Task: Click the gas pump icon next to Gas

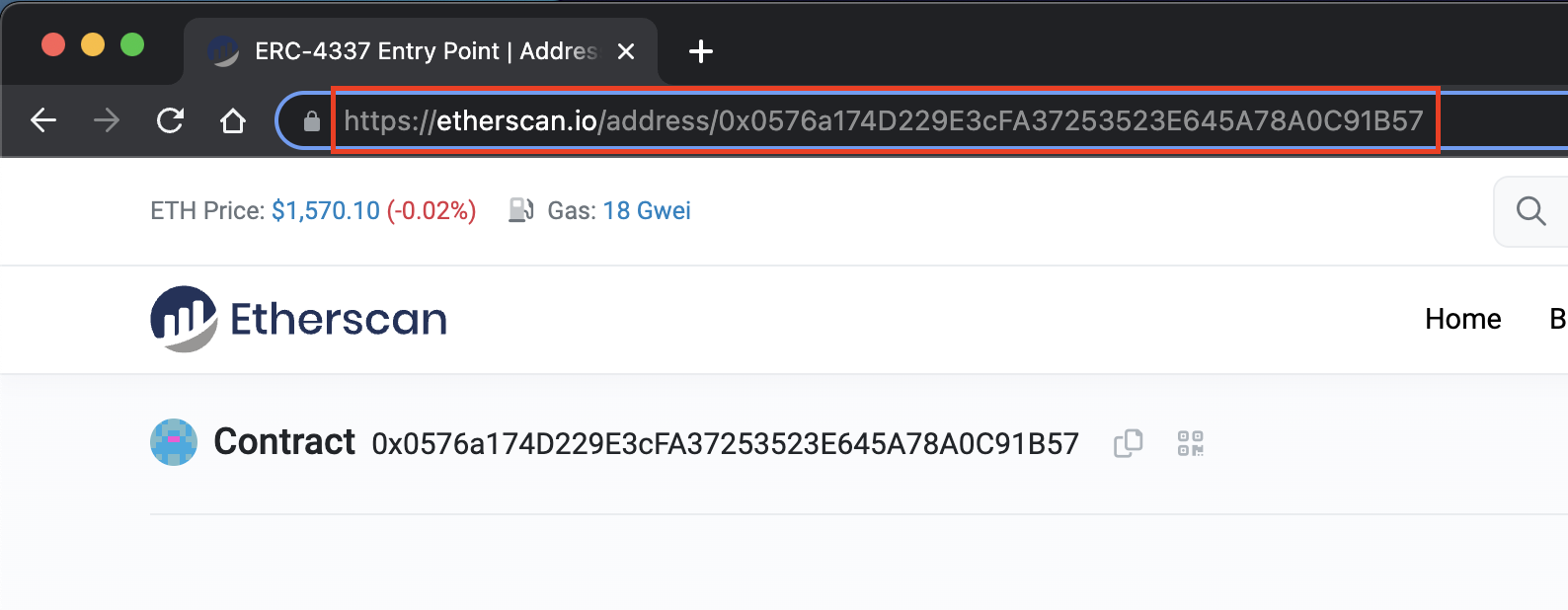Action: (x=520, y=209)
